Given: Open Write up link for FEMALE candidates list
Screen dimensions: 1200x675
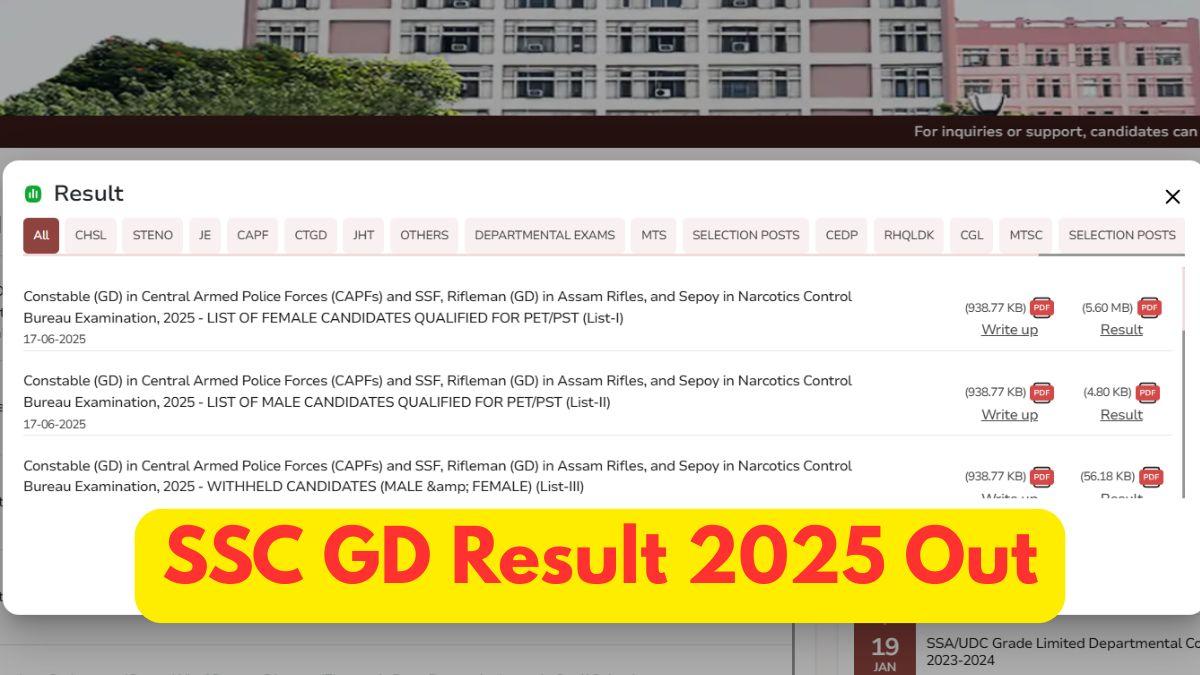Looking at the screenshot, I should coord(1009,330).
